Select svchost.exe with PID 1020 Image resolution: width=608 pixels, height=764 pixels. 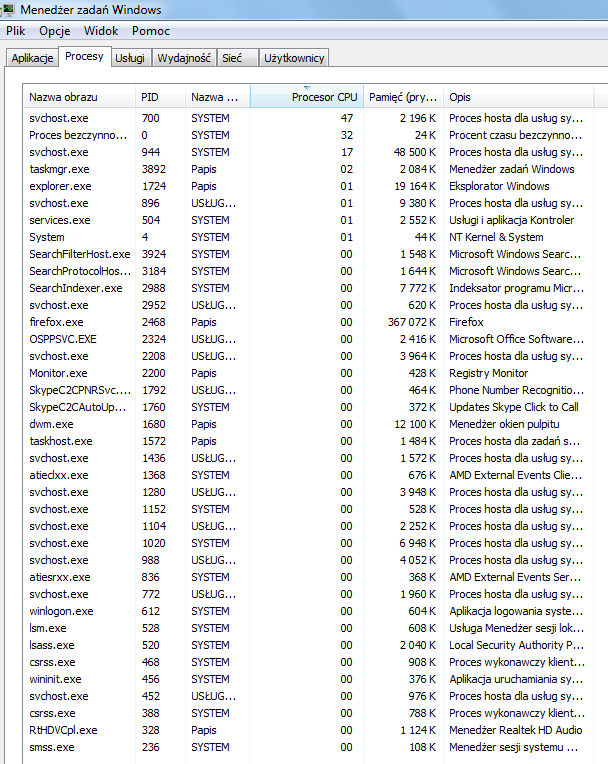[x=308, y=543]
